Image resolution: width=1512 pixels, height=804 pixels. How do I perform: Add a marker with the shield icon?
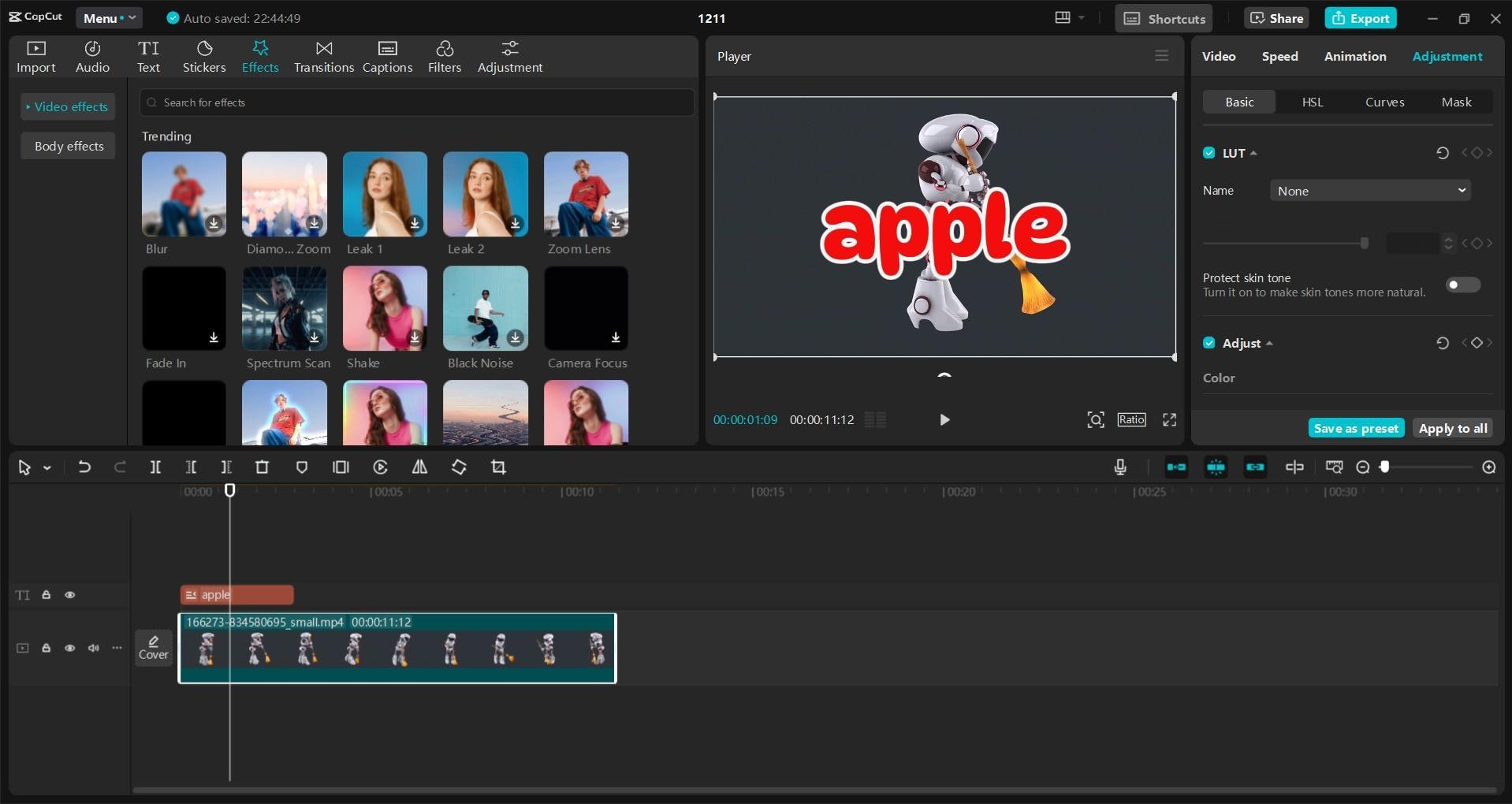click(301, 467)
